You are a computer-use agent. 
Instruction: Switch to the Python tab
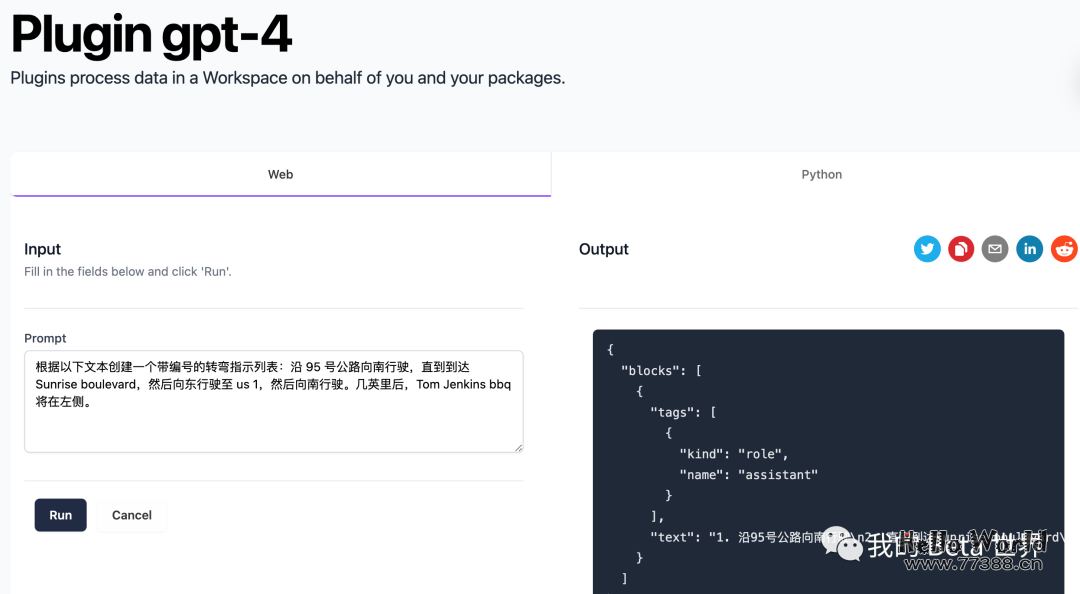[822, 174]
